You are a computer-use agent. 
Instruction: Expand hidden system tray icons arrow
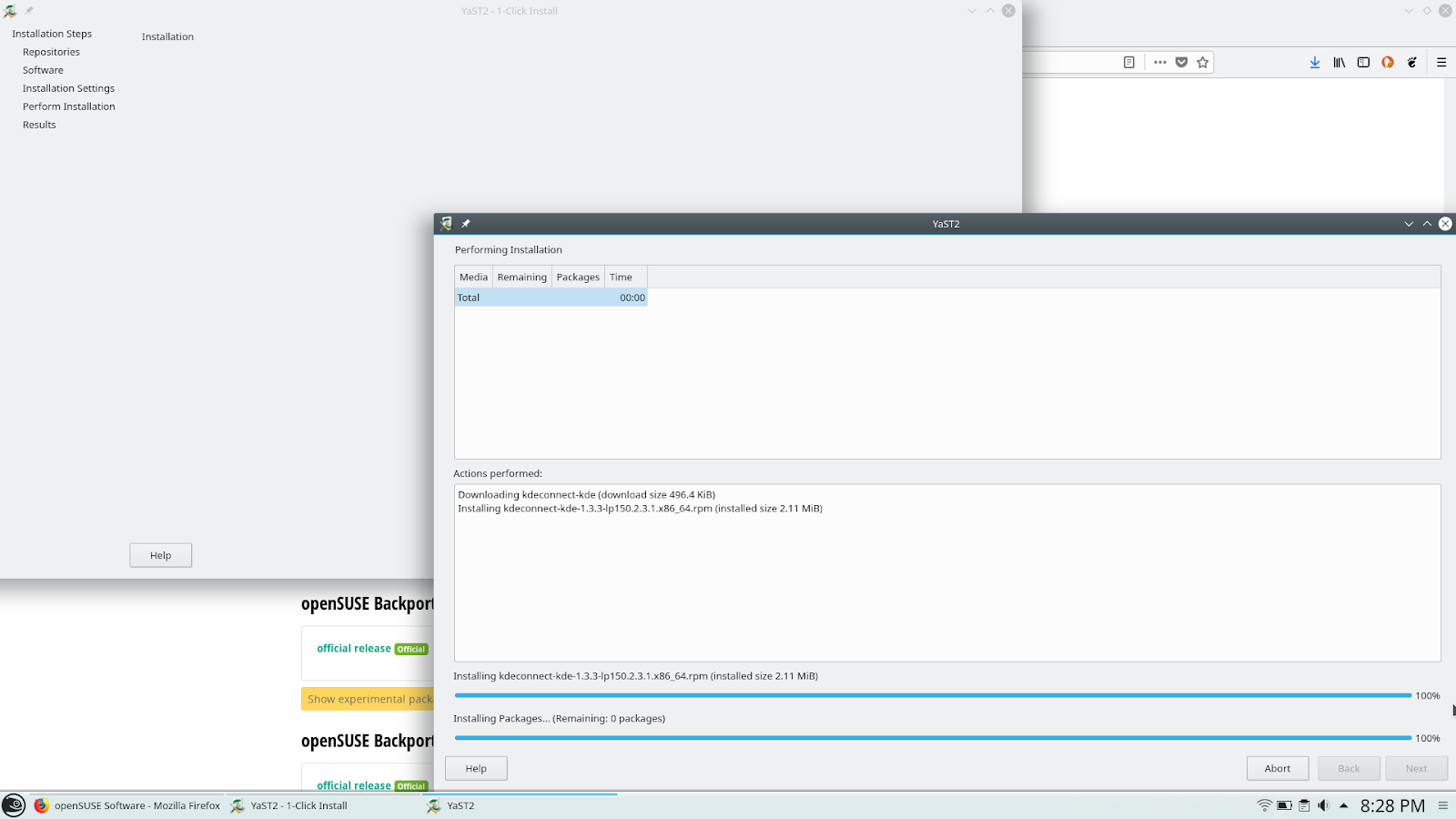(1343, 805)
